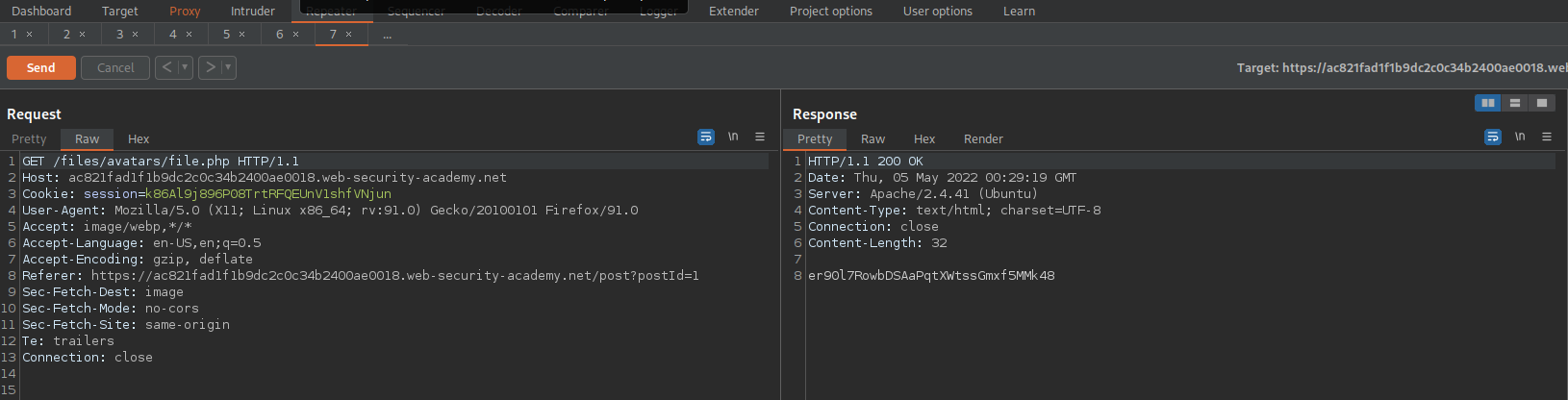1568x400 pixels.
Task: Switch to Repeater request tab 6
Action: tap(280, 35)
